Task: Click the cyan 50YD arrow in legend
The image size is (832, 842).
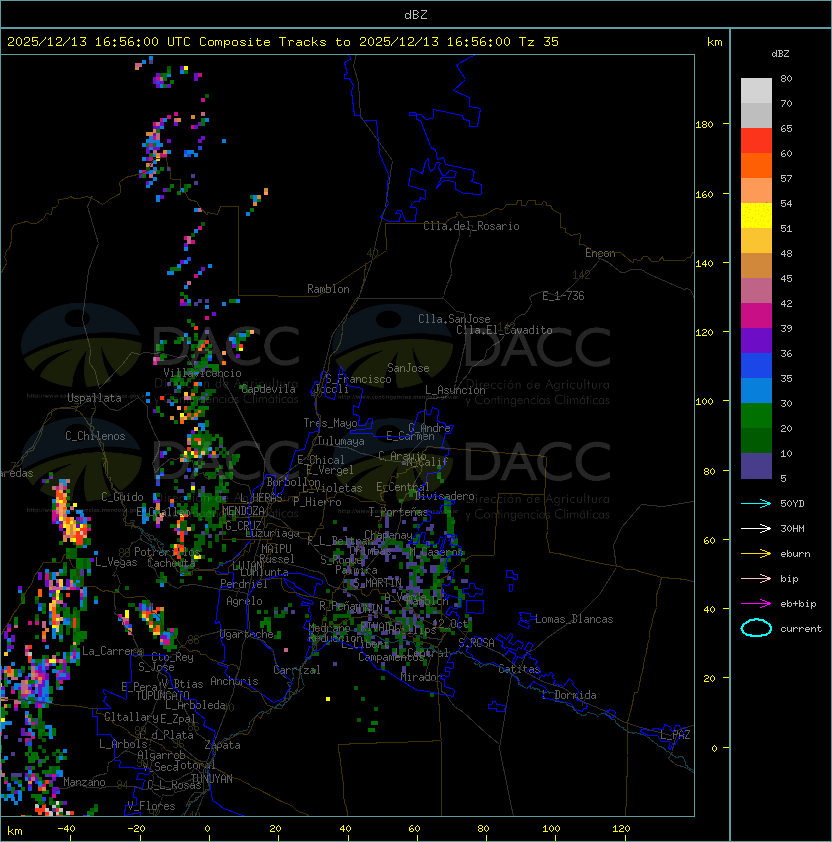Action: (x=756, y=503)
